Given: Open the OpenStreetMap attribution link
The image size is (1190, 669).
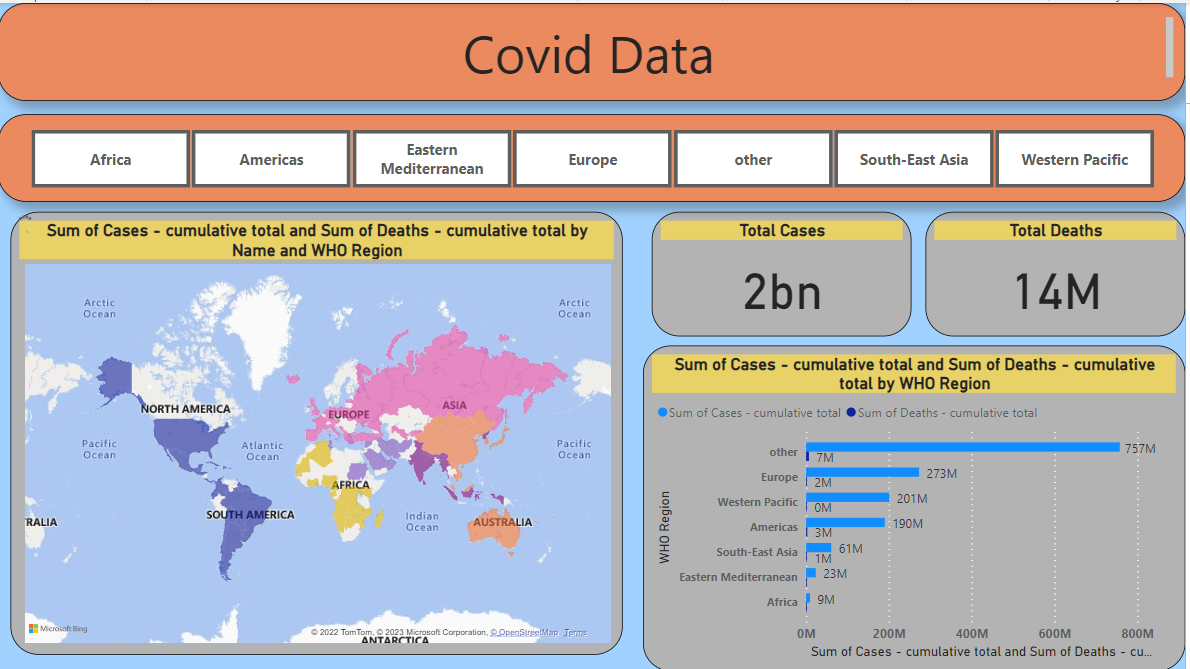Looking at the screenshot, I should (x=524, y=633).
